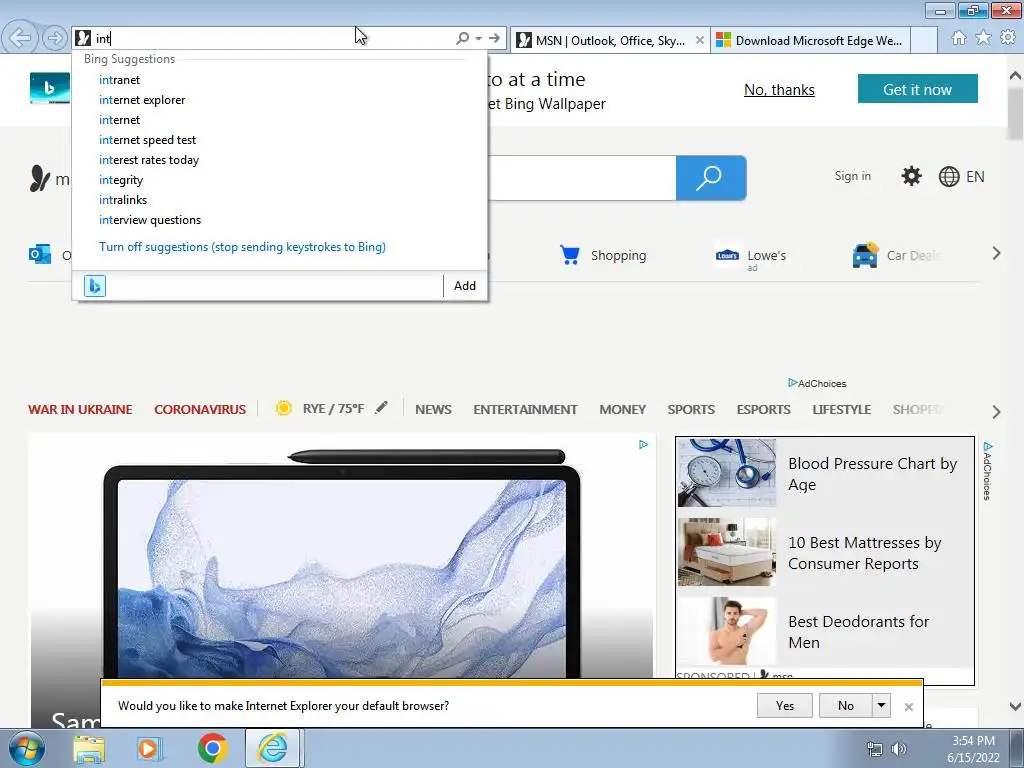Click the No, thanks link
The height and width of the screenshot is (768, 1024).
779,89
